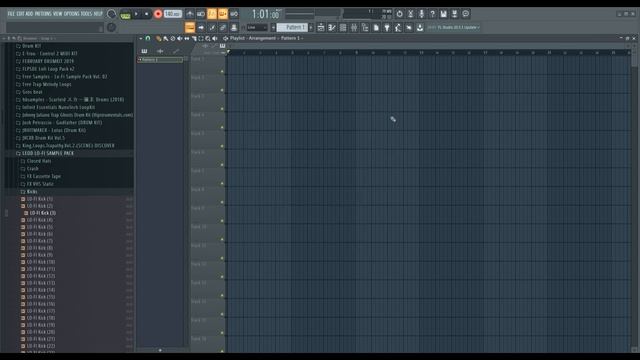Select the playlist Mute tool
The width and height of the screenshot is (640, 360).
(x=180, y=38)
